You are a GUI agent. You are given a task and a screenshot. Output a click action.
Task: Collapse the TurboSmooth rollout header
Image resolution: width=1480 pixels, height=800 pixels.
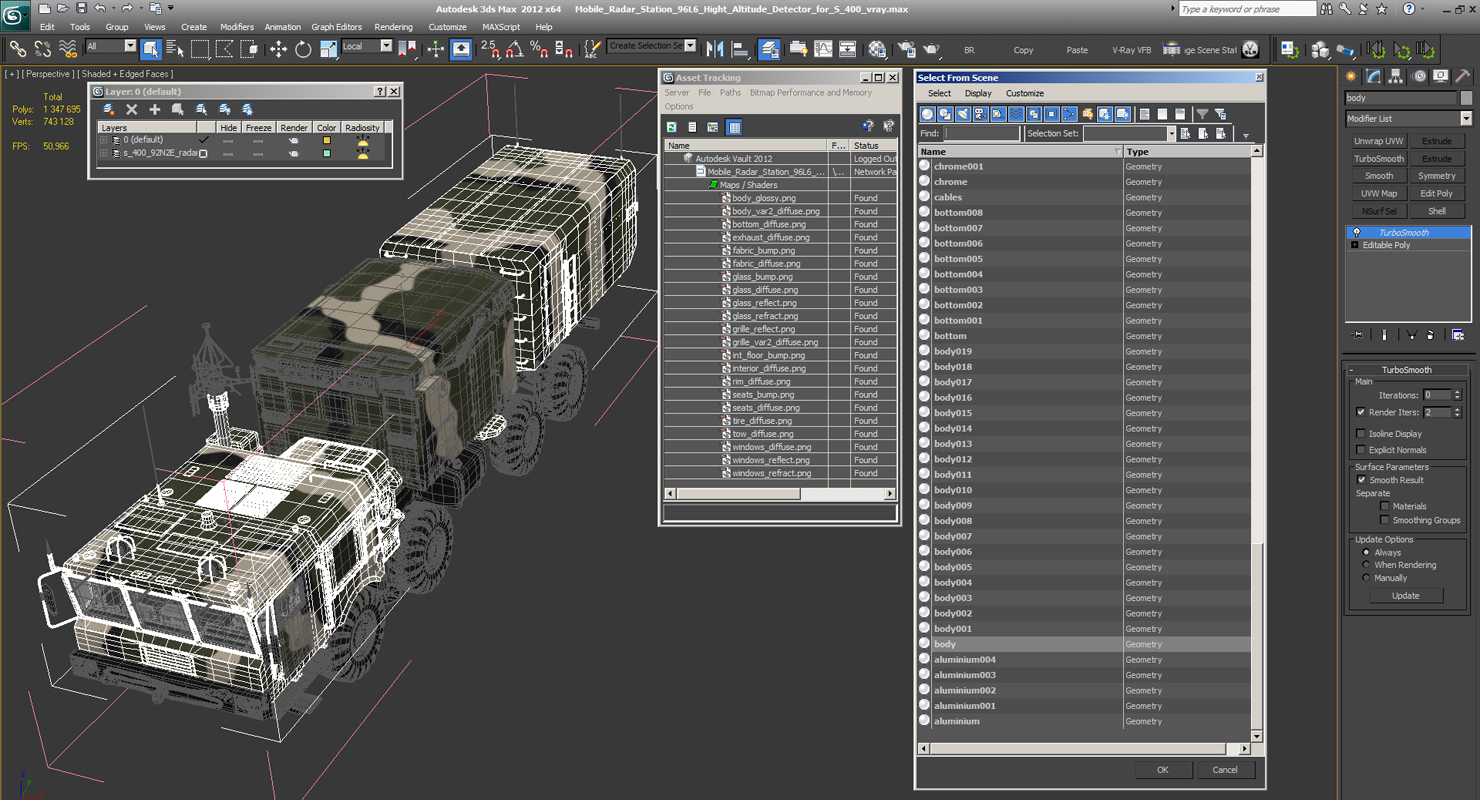[x=1407, y=370]
